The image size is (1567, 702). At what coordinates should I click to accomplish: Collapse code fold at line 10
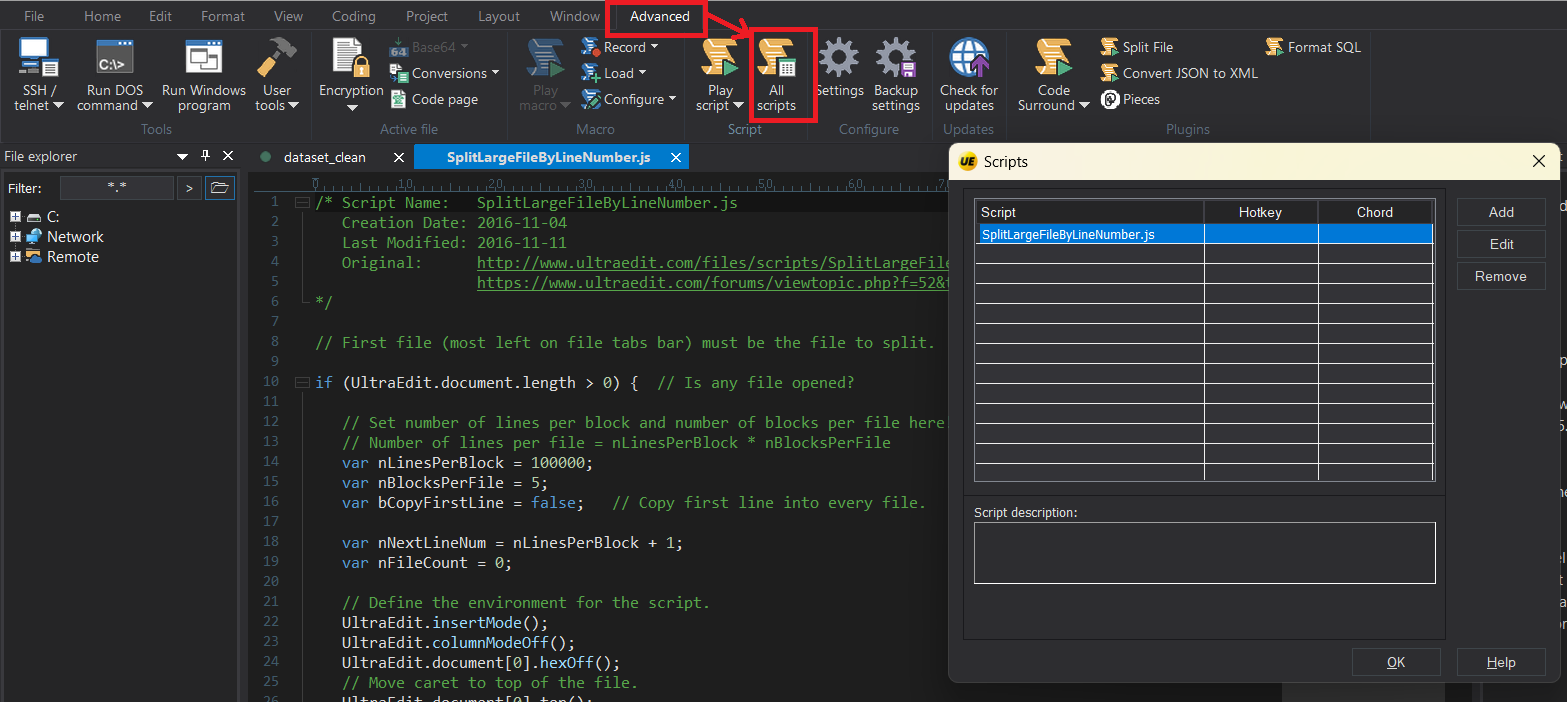(301, 383)
